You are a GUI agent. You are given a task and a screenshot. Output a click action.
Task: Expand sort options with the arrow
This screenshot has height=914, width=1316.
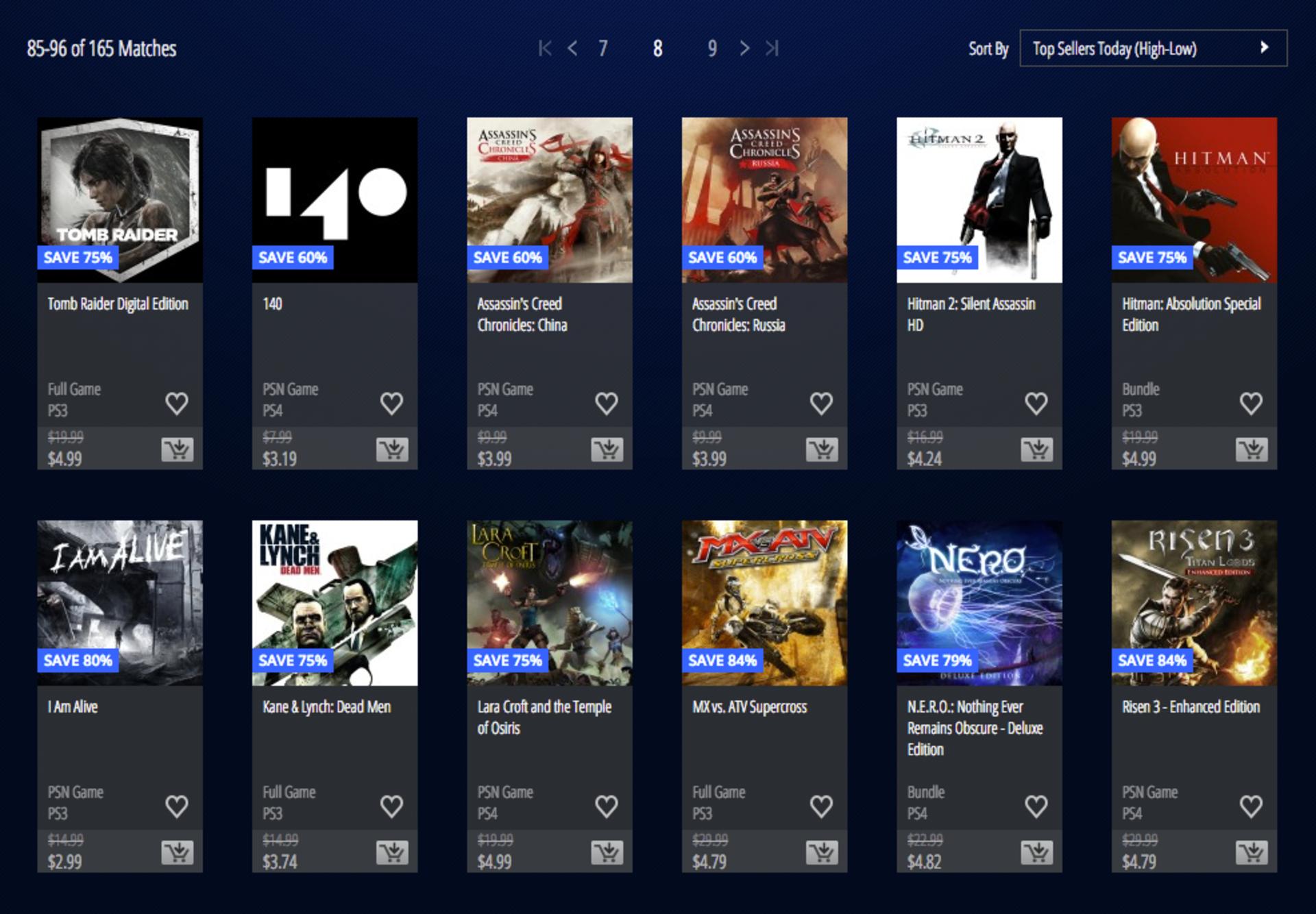tap(1265, 47)
